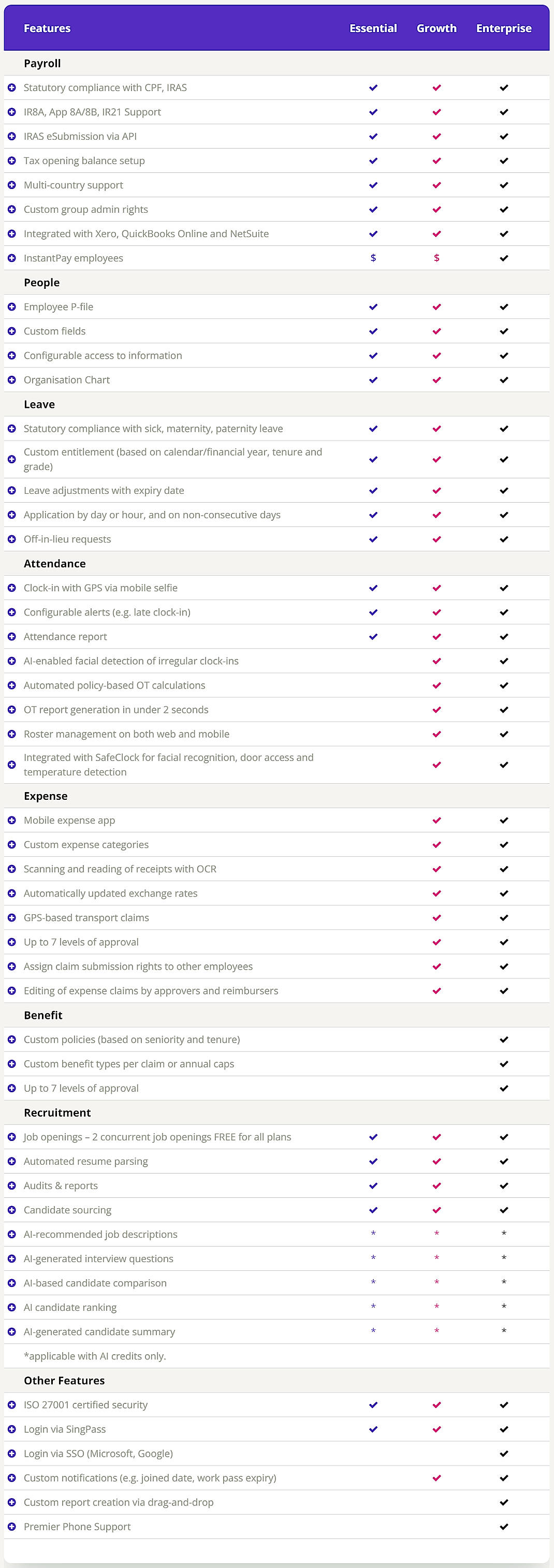Select the Essential column header
The width and height of the screenshot is (554, 1568).
pyautogui.click(x=373, y=28)
